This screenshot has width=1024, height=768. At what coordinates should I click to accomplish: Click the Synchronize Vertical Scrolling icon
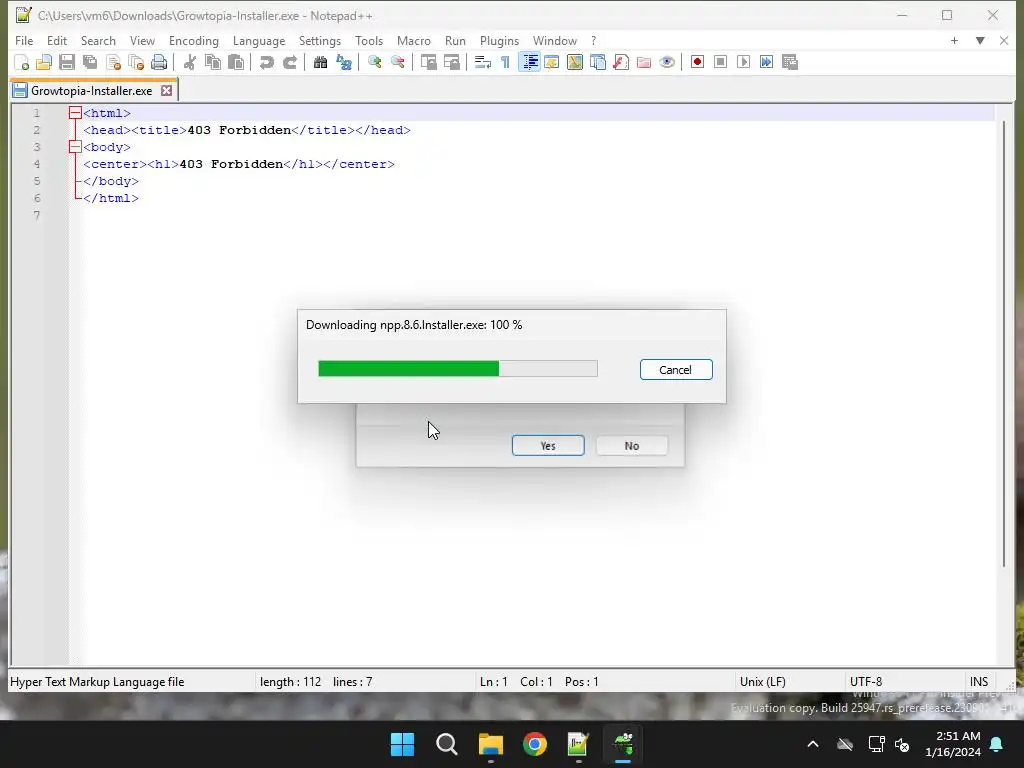point(428,62)
